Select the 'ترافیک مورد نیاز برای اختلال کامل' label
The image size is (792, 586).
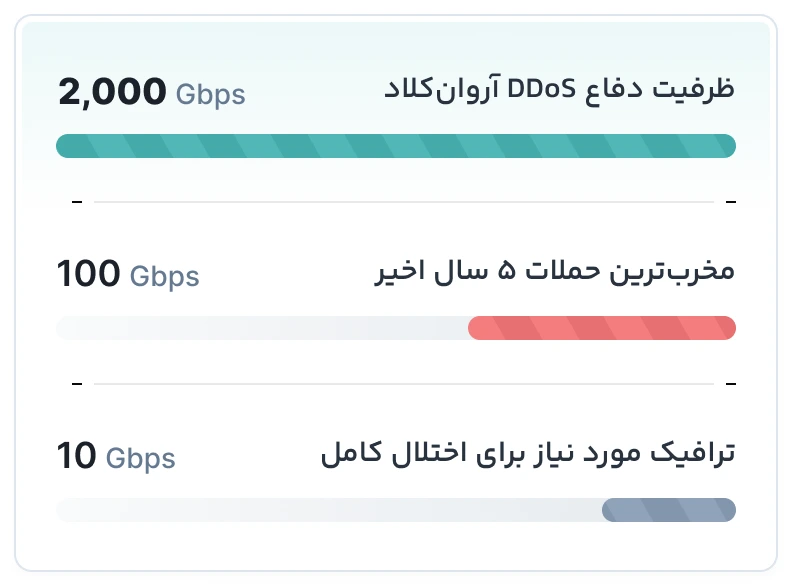click(528, 453)
